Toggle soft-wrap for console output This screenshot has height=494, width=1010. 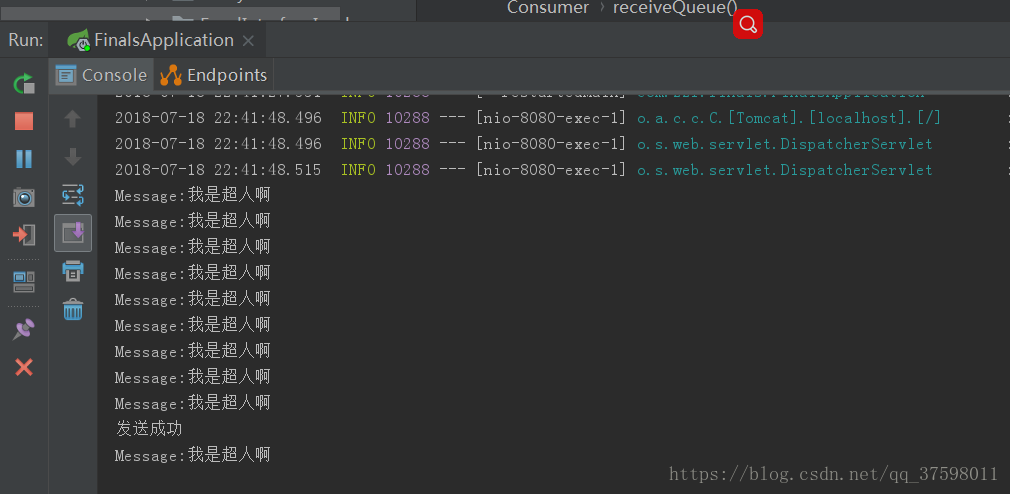(x=72, y=195)
